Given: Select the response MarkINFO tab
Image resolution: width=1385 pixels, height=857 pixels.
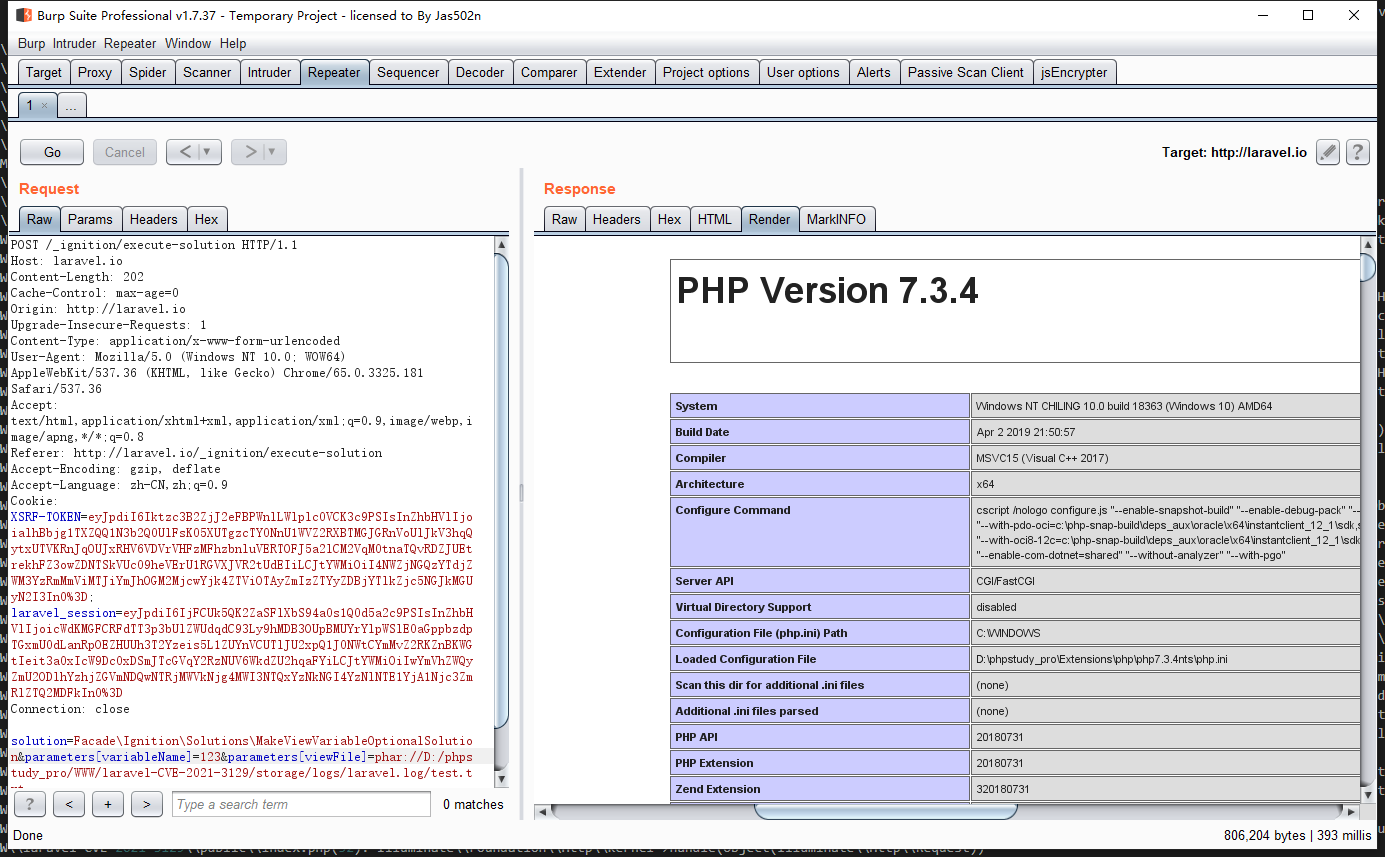Looking at the screenshot, I should pos(837,219).
